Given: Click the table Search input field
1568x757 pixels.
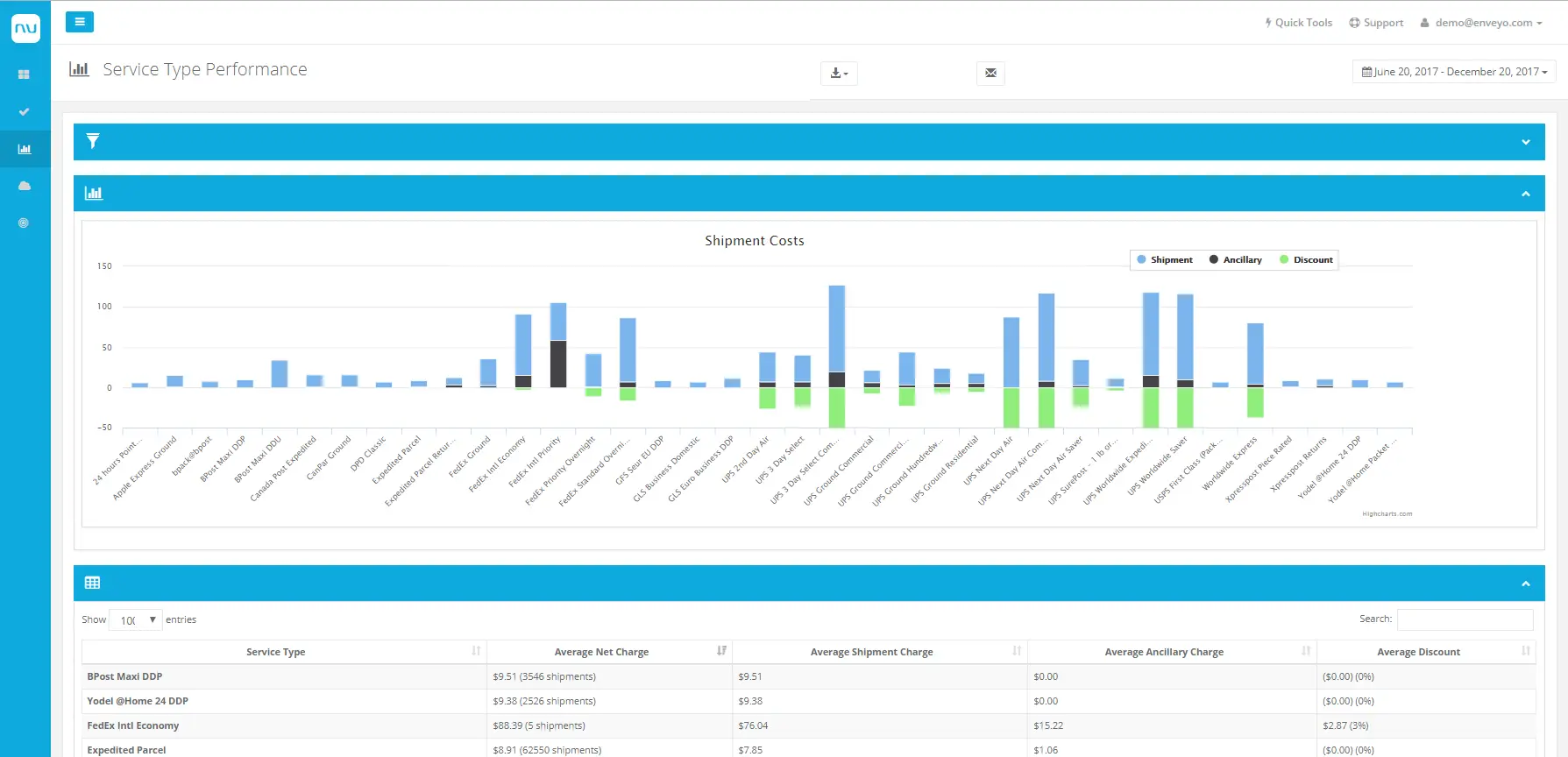Looking at the screenshot, I should (x=1465, y=619).
